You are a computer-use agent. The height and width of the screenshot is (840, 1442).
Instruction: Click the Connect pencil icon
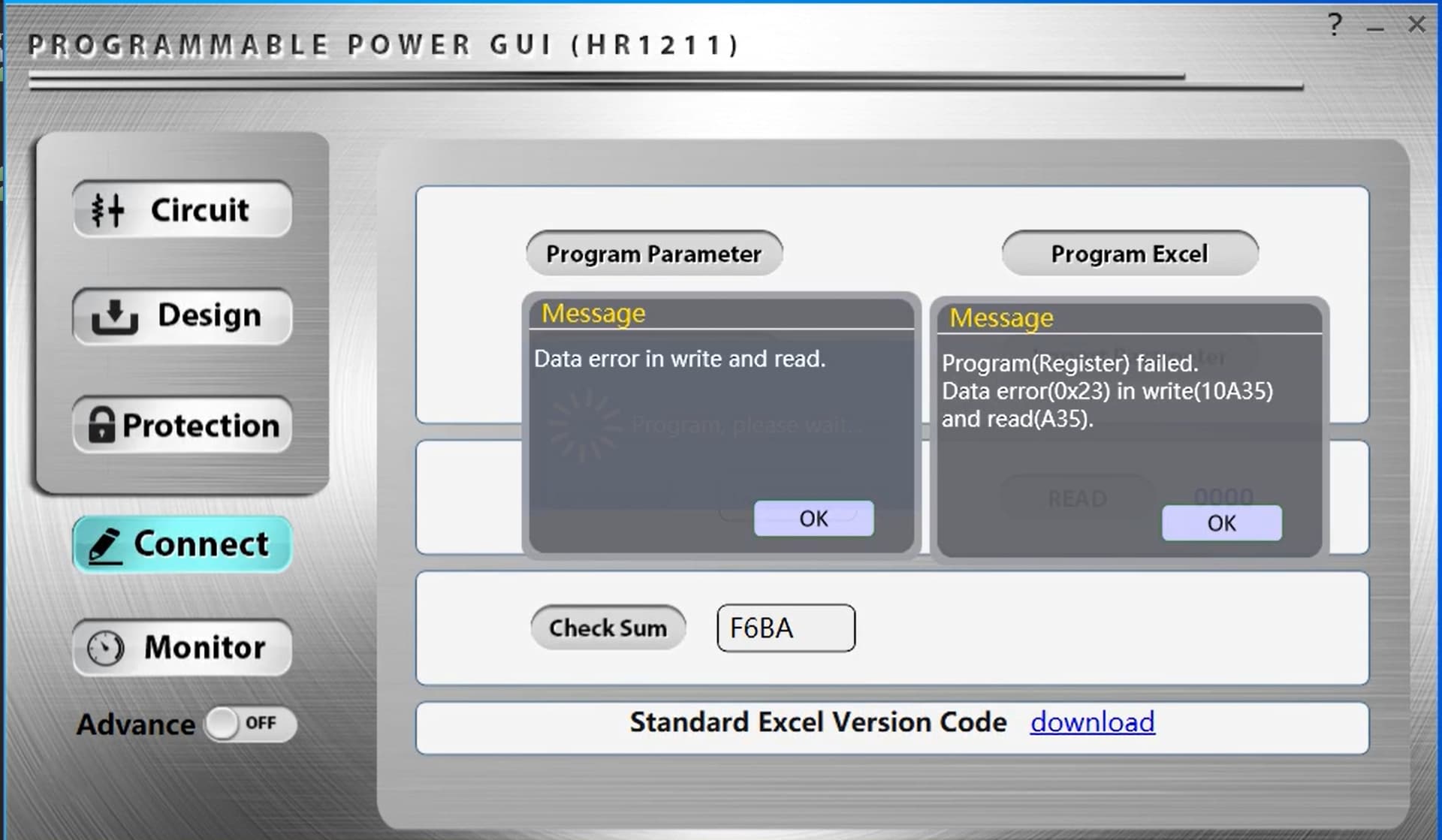104,546
